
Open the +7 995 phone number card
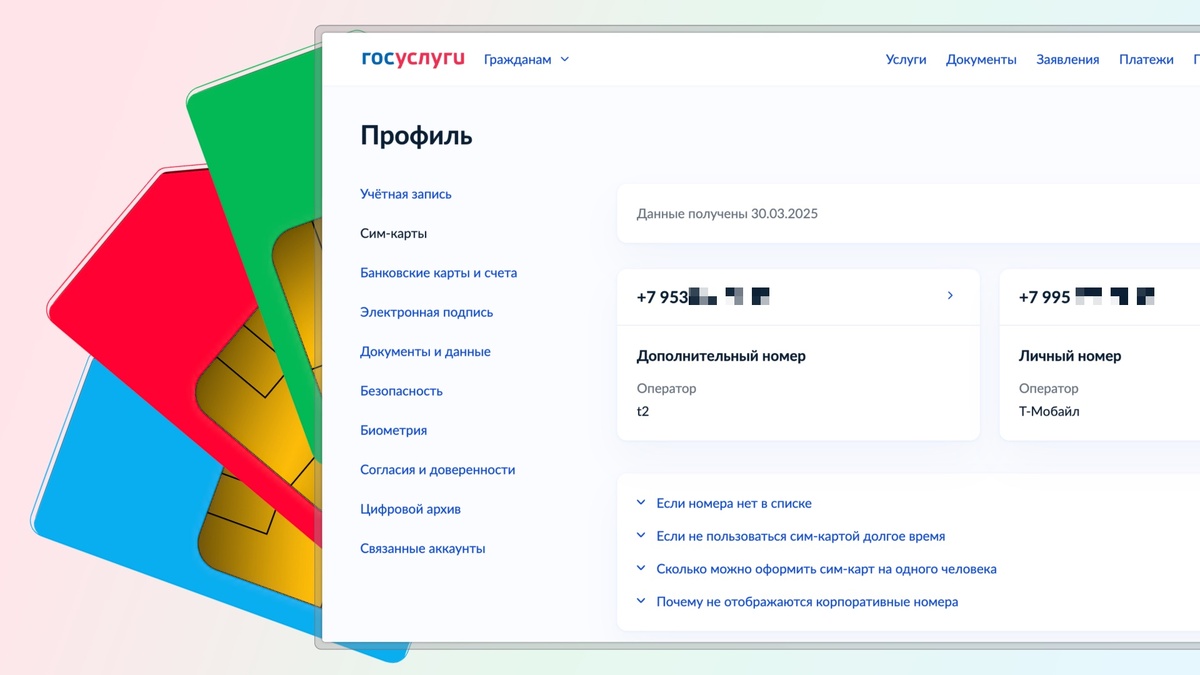coord(1100,354)
